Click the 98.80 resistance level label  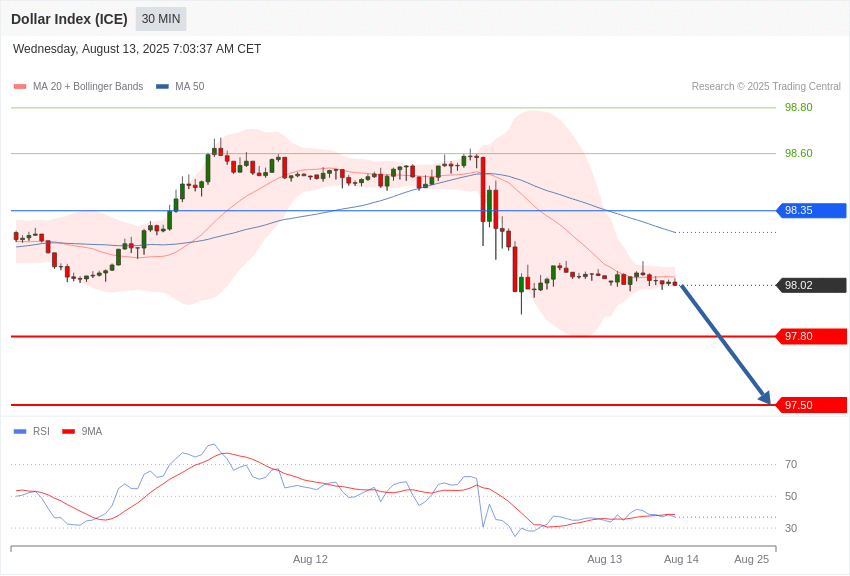[799, 107]
